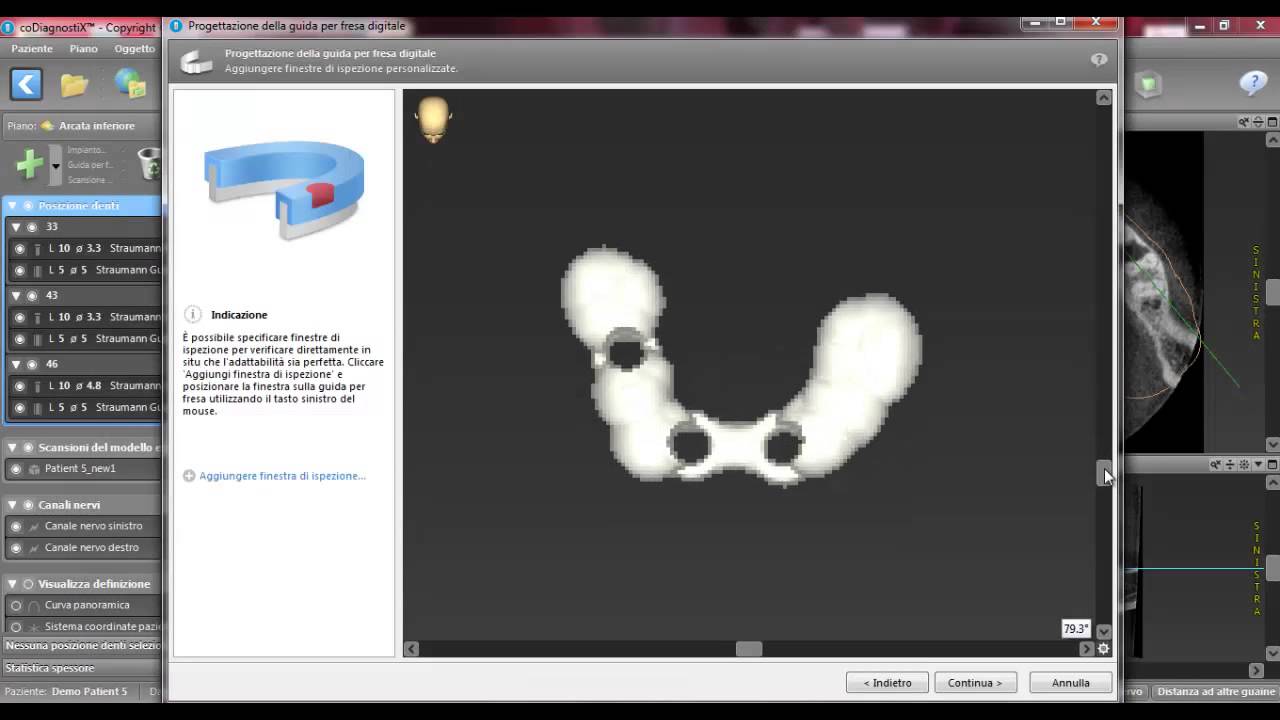Viewport: 1280px width, 720px height.
Task: Click Distanza ad altre guaine status button
Action: pos(1216,691)
